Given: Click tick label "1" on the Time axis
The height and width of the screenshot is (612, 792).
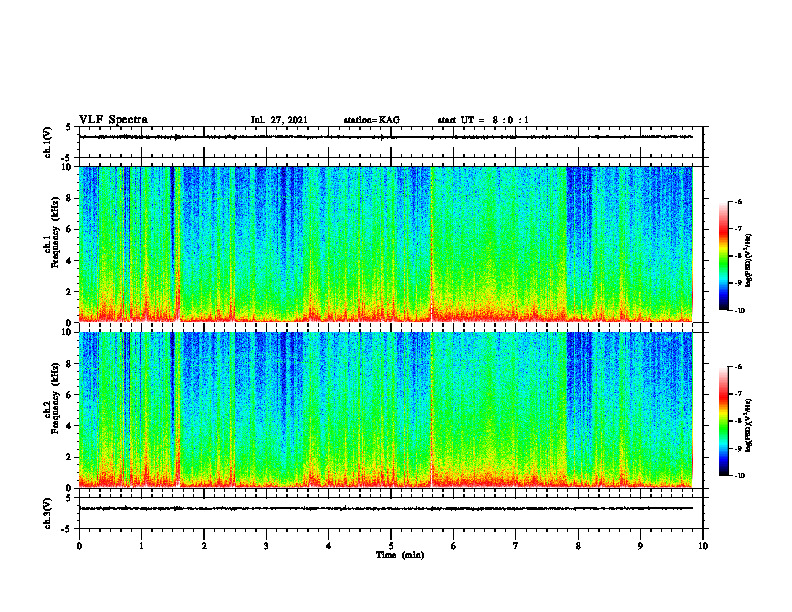Looking at the screenshot, I should pyautogui.click(x=141, y=546).
